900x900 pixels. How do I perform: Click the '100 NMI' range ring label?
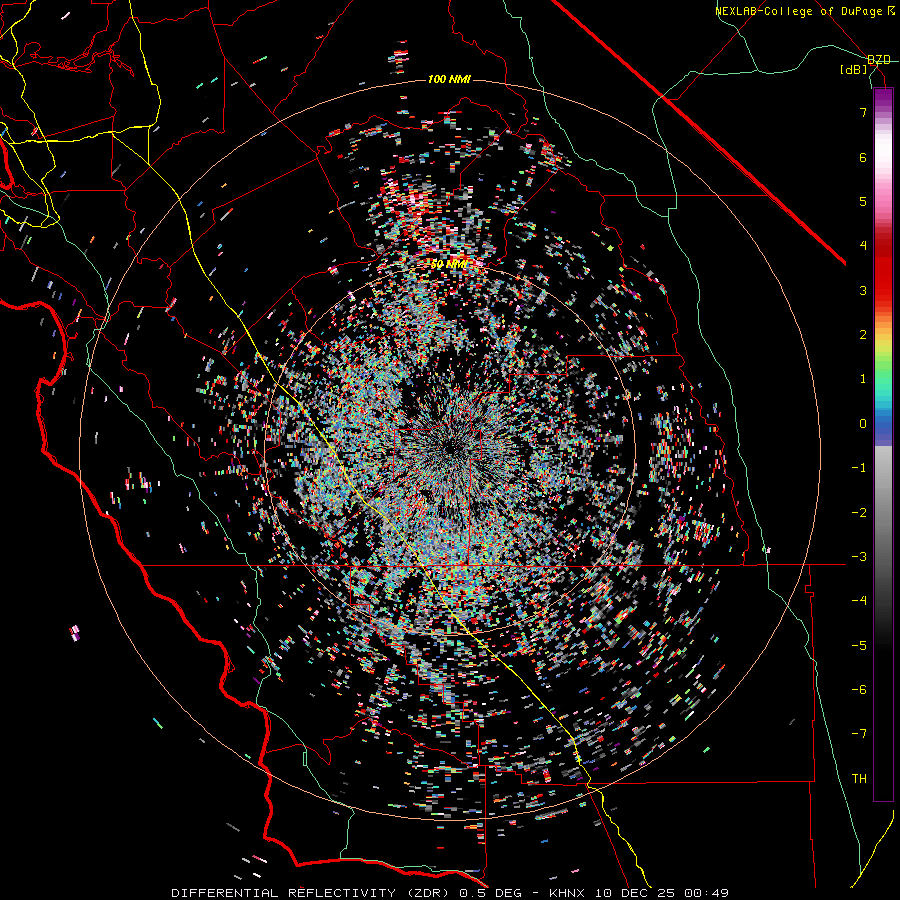coord(449,79)
